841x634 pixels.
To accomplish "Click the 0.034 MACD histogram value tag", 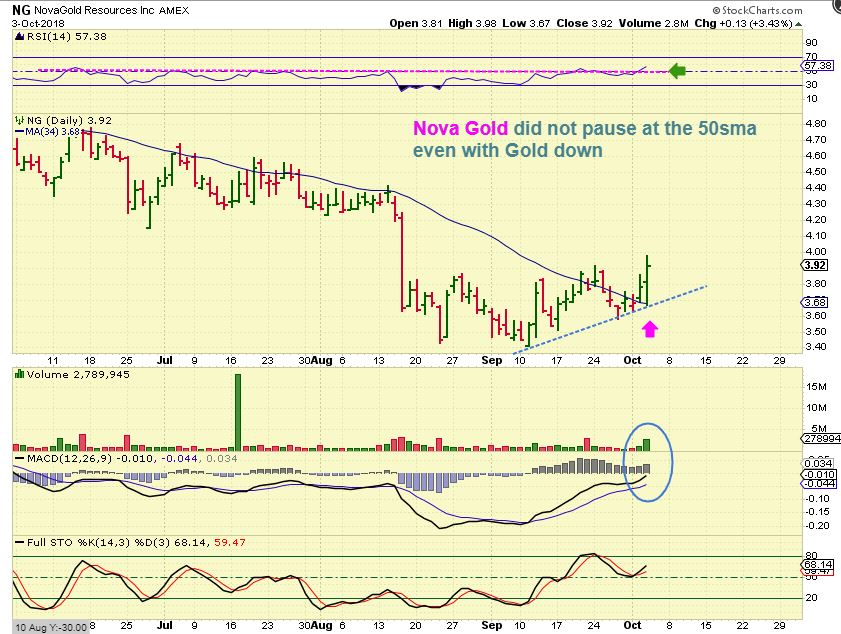I will (818, 463).
